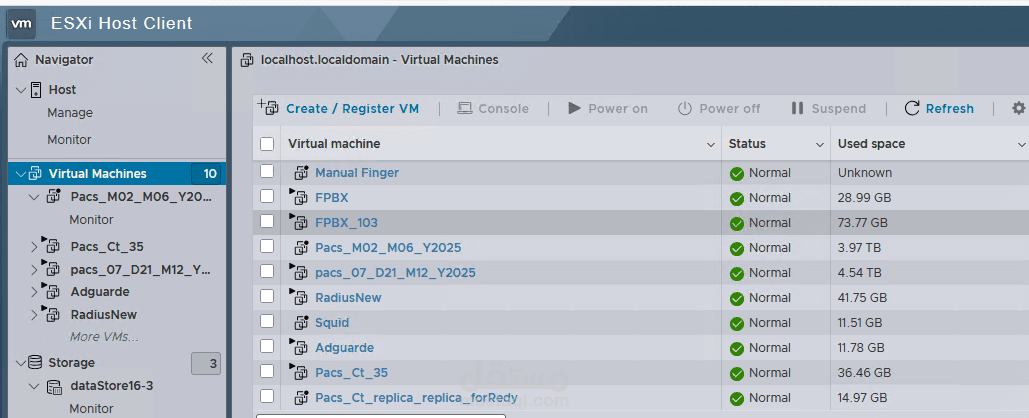1029x418 pixels.
Task: Check the Adguarde row checkbox
Action: pyautogui.click(x=266, y=346)
